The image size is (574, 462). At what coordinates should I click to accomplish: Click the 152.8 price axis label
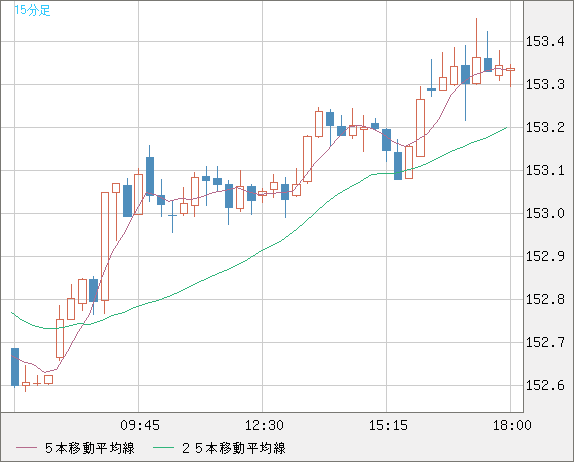[545, 299]
